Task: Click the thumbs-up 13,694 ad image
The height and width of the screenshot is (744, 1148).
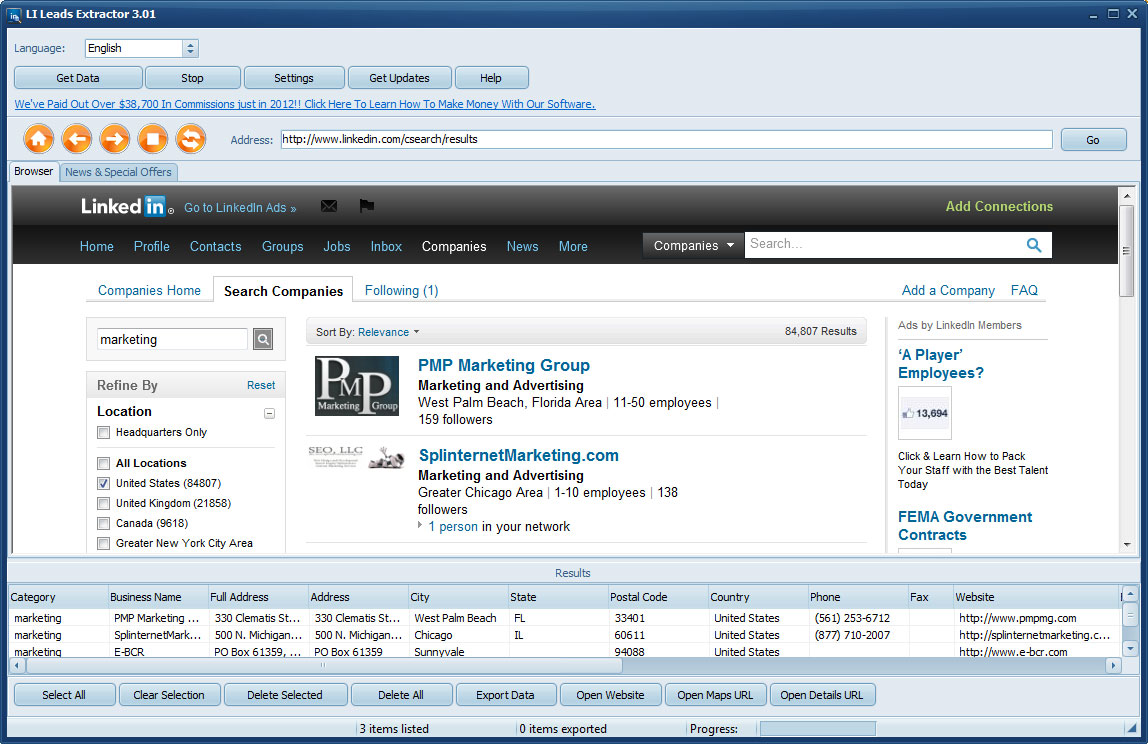Action: 925,413
